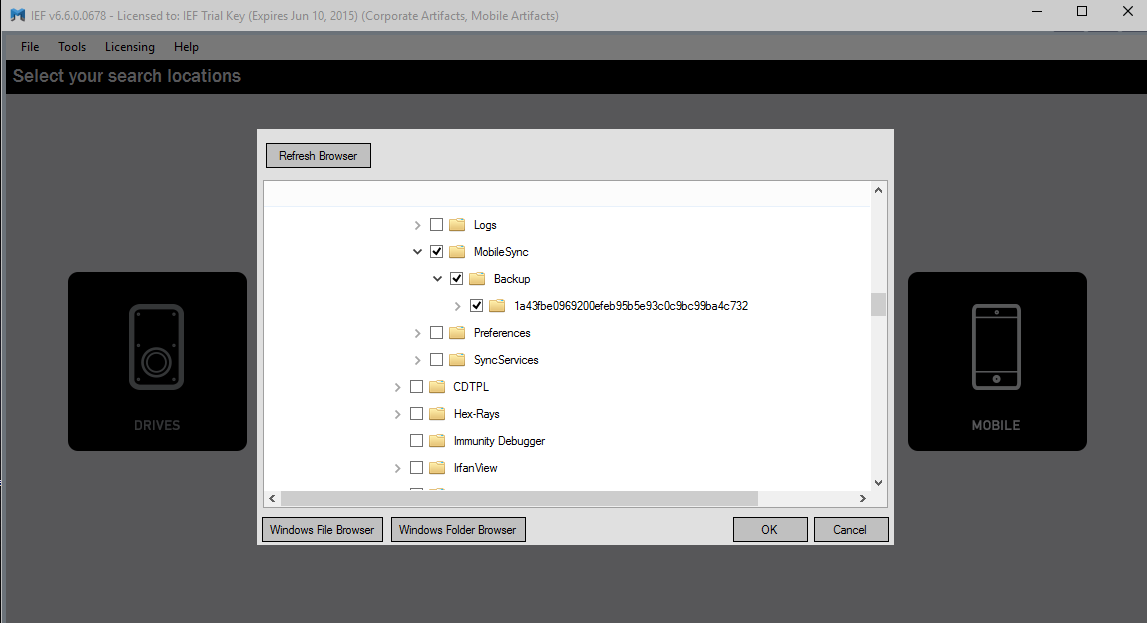Expand the 1a43fbe0969200efeb backup folder node

tap(458, 306)
